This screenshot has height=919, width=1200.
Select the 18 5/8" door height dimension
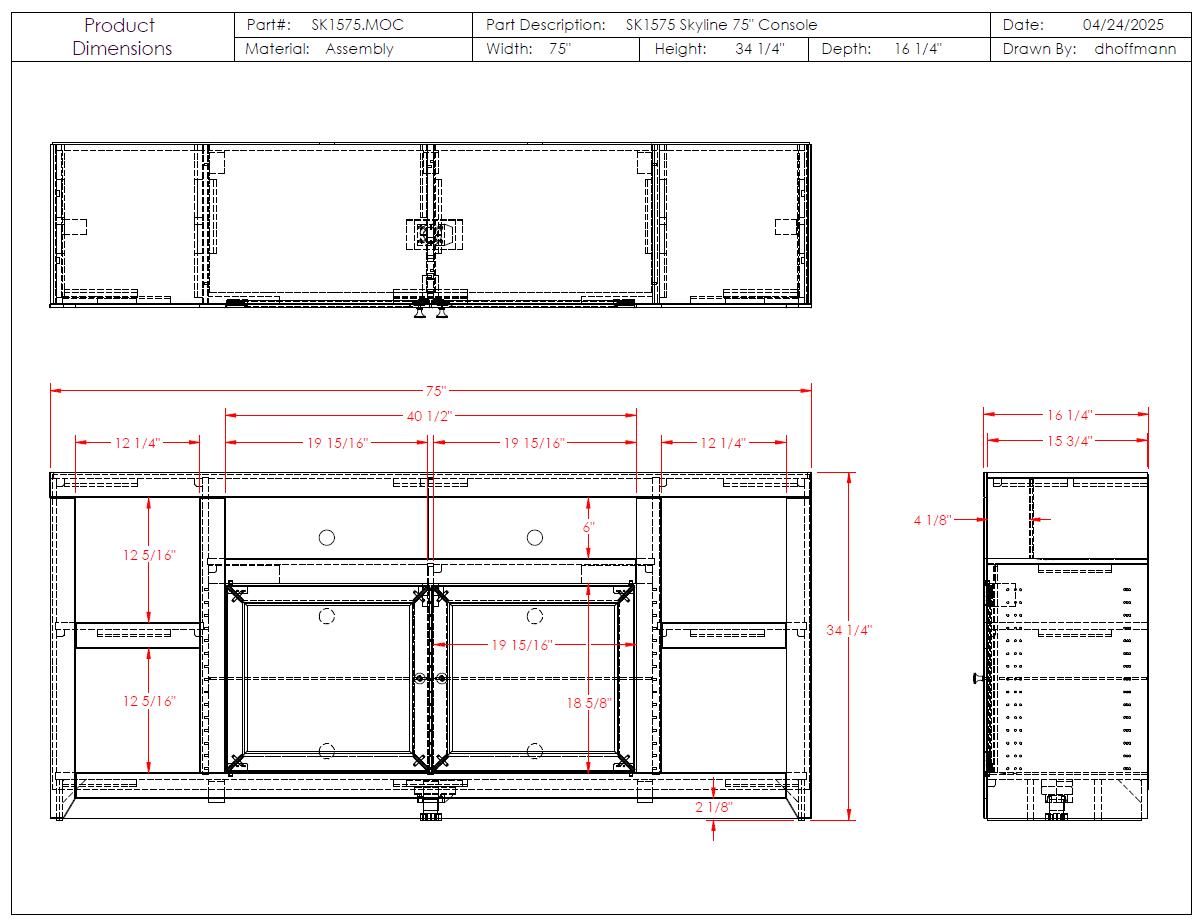pyautogui.click(x=588, y=703)
